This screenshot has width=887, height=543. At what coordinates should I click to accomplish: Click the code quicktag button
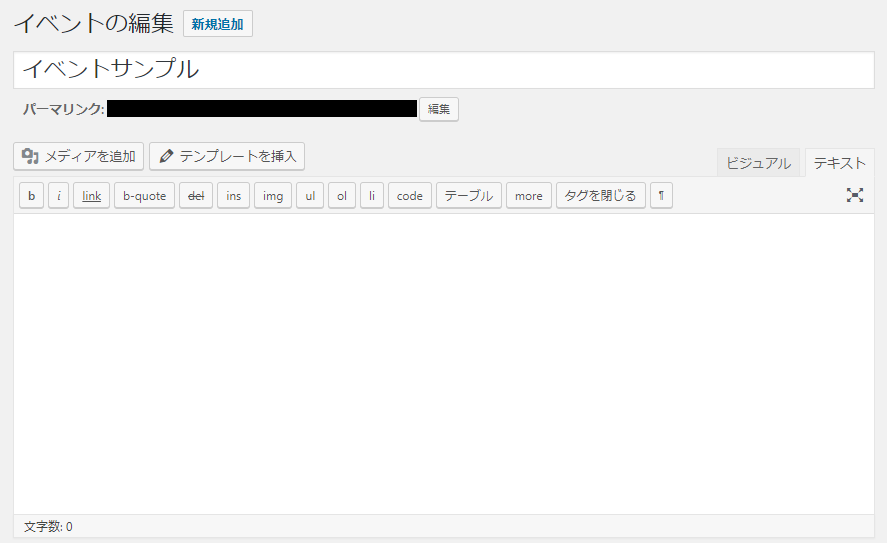pos(410,196)
